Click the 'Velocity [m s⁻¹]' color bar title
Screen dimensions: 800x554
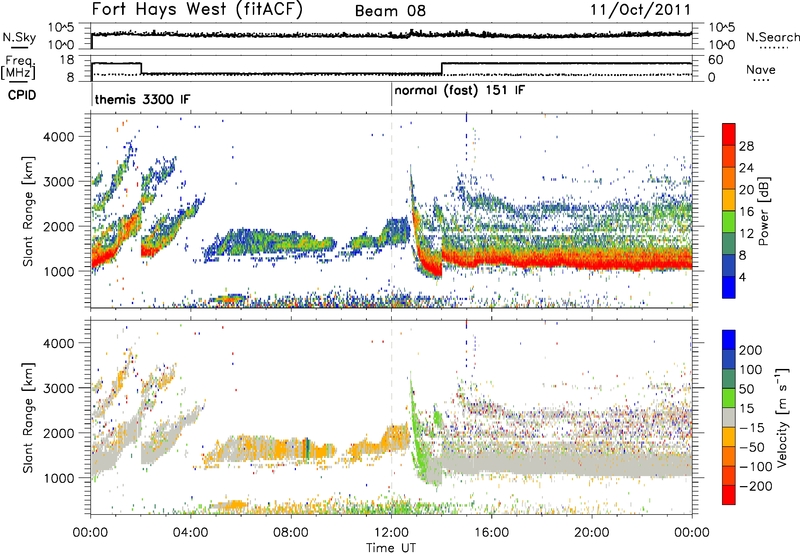point(781,417)
